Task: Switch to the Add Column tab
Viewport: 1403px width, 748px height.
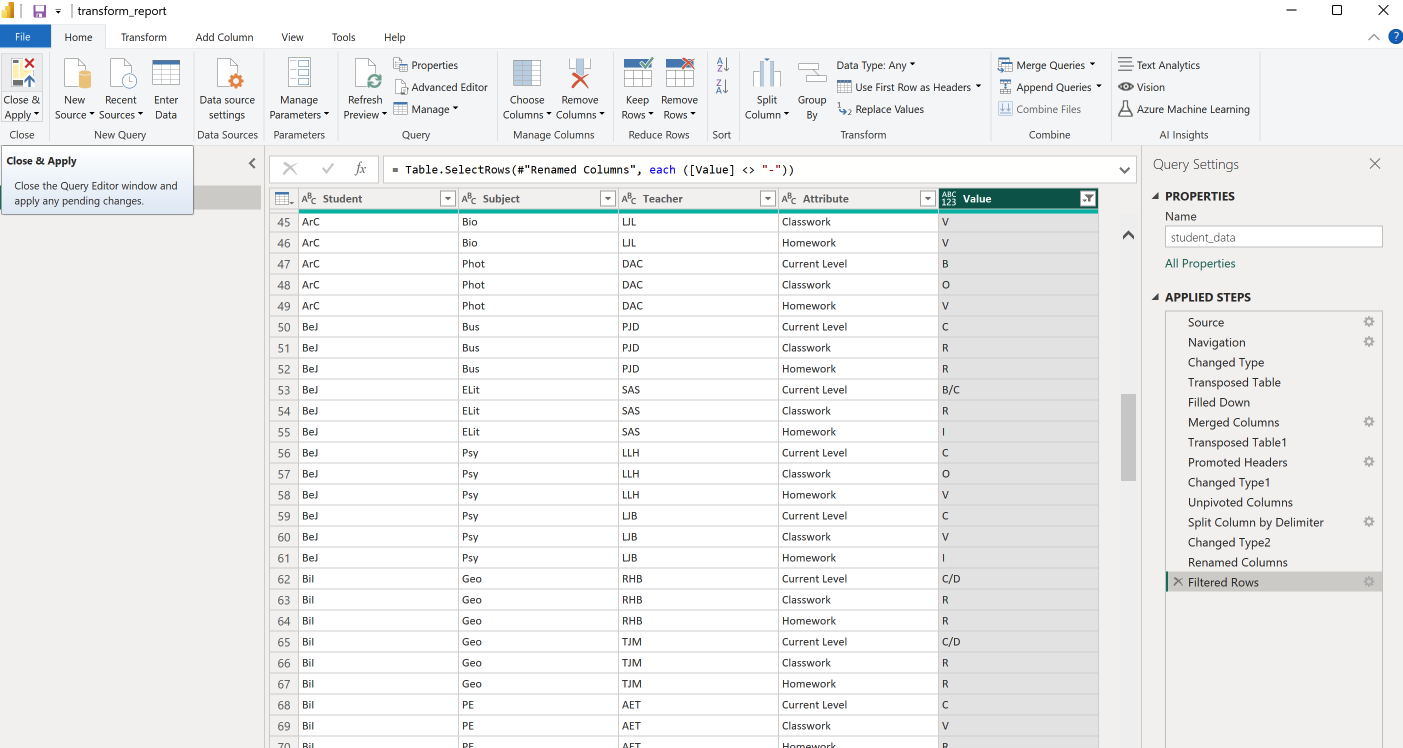Action: [224, 37]
